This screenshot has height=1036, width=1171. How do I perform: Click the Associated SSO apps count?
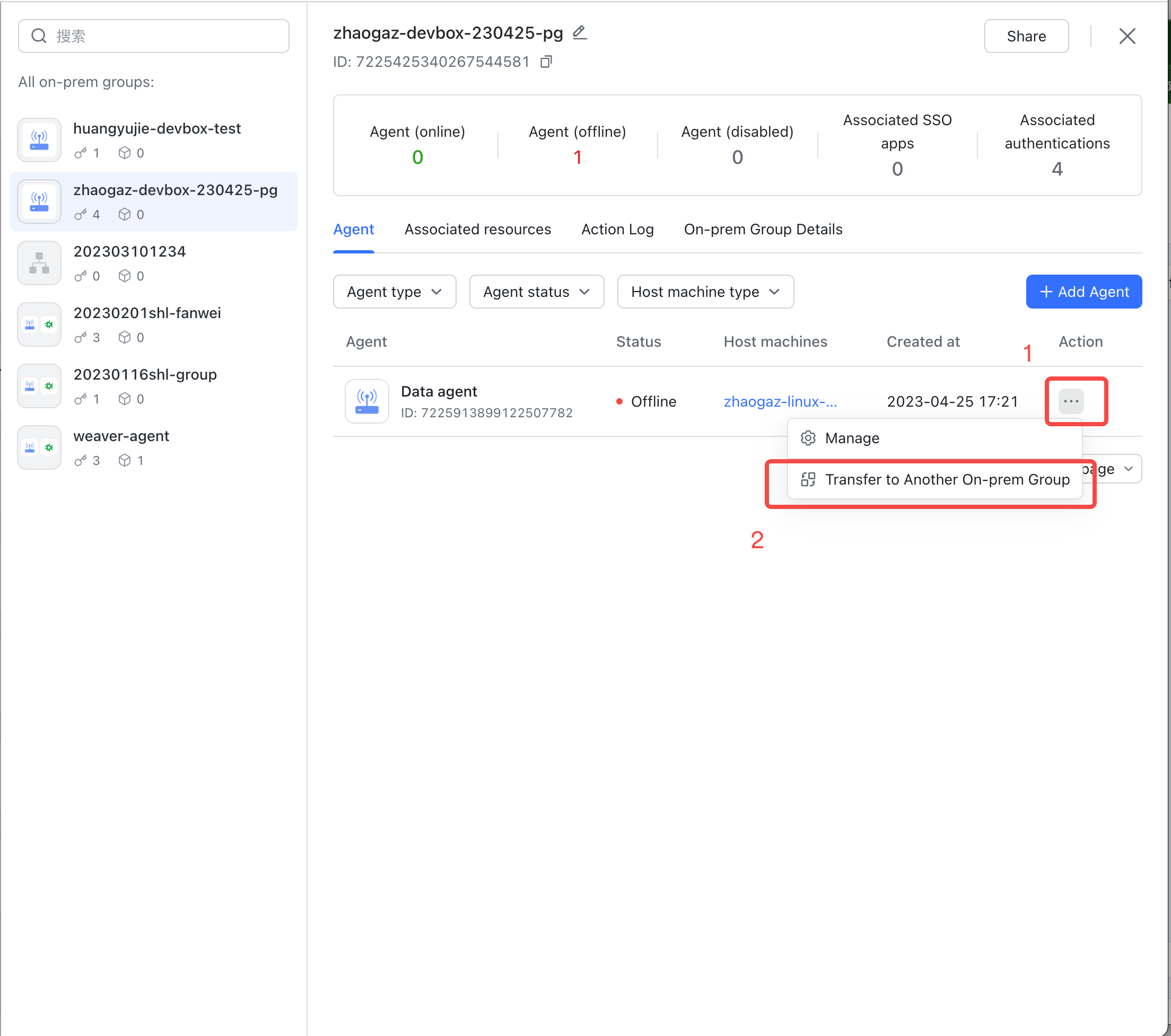pos(897,169)
